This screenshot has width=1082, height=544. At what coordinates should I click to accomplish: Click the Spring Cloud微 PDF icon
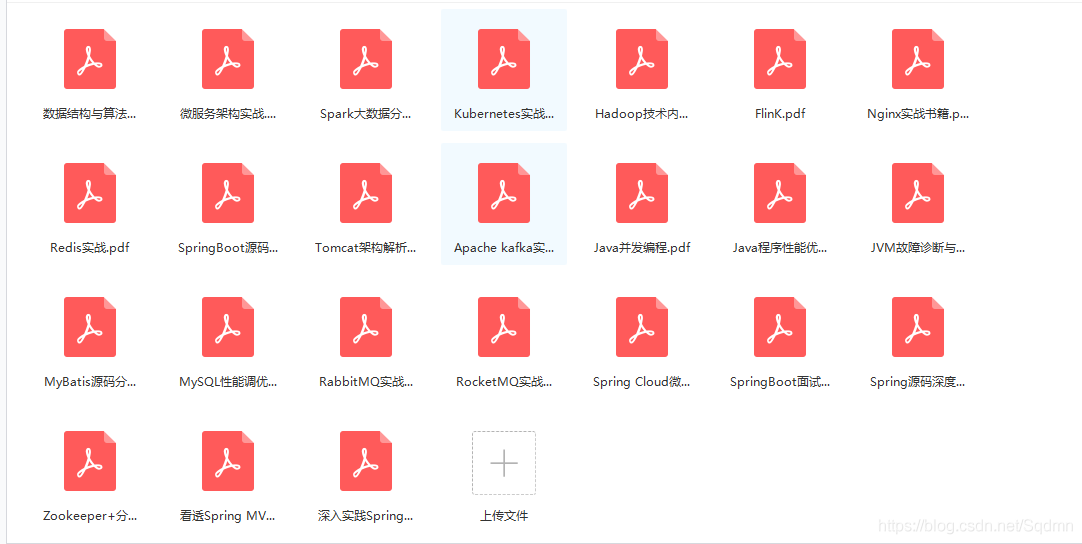click(642, 327)
